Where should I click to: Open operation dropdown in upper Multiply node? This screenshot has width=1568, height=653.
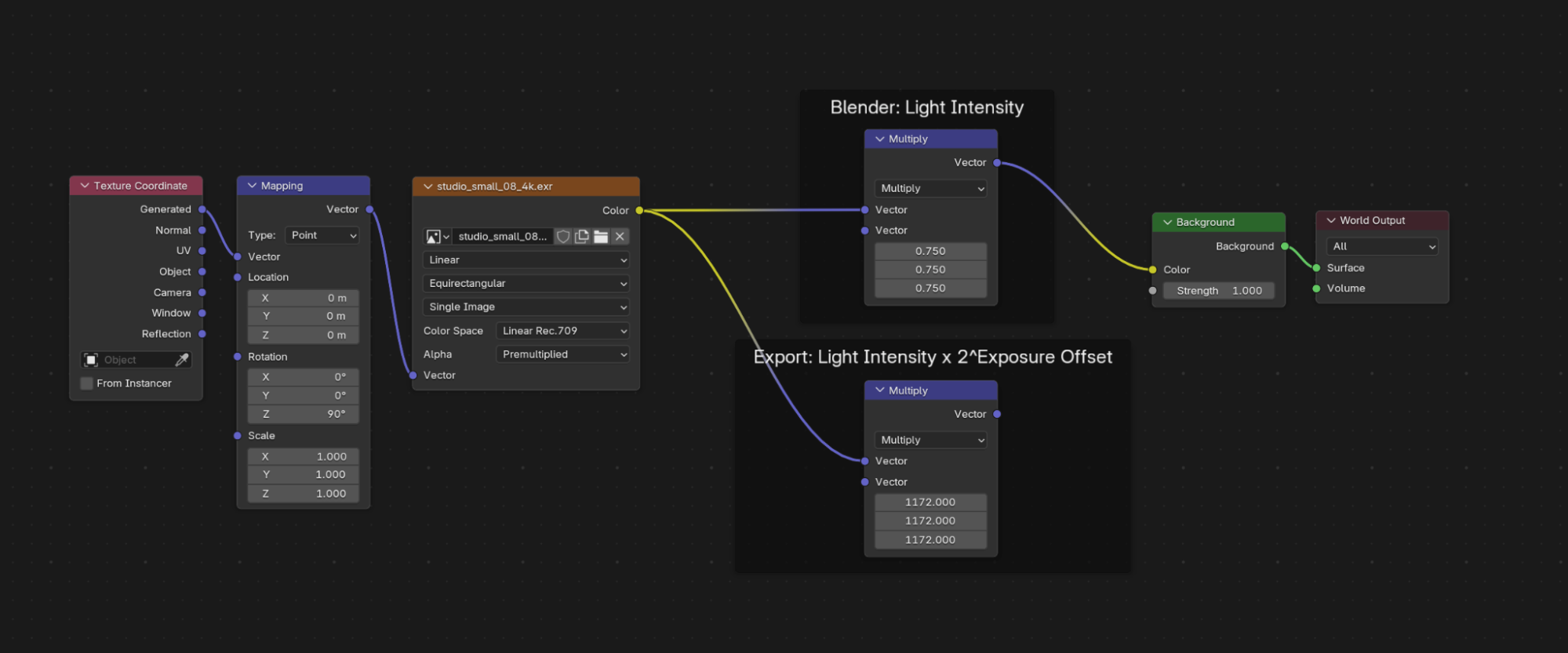[x=930, y=188]
